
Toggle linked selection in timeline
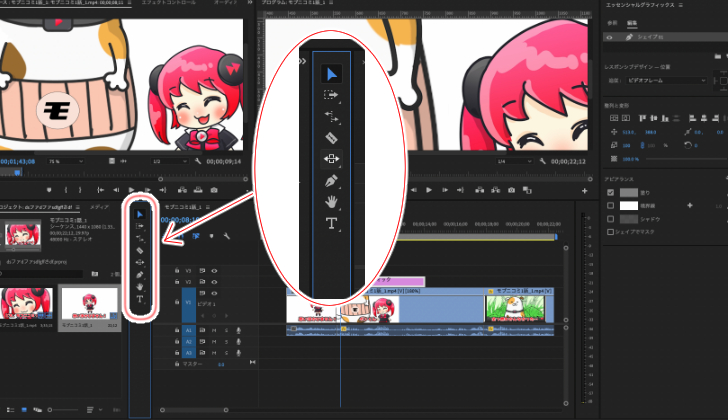tap(196, 236)
